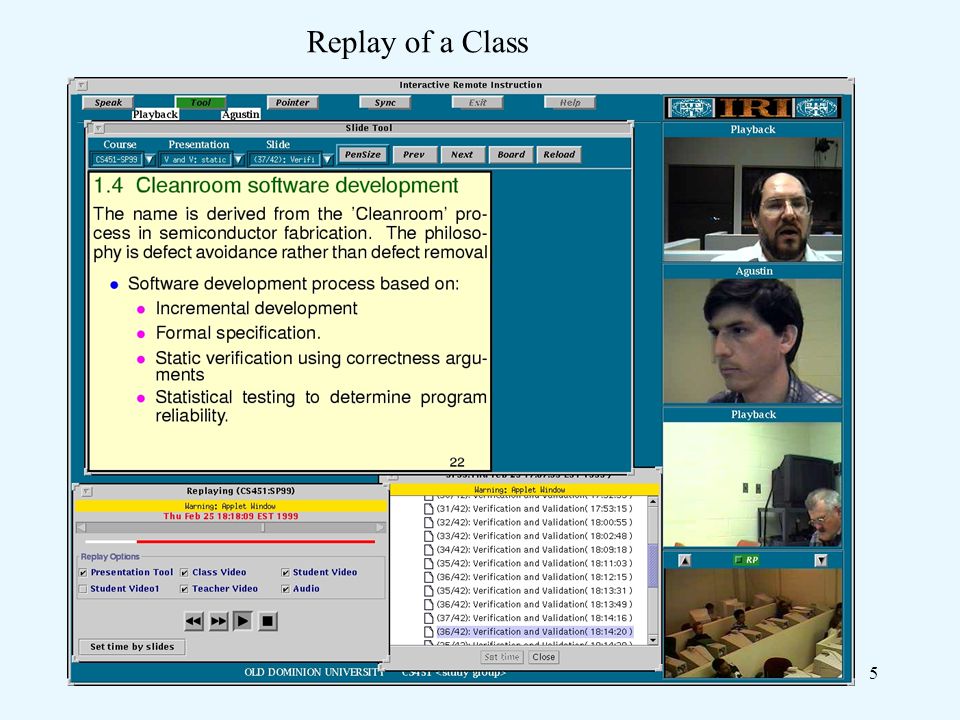
Task: Toggle the RP indicator button
Action: click(x=747, y=560)
